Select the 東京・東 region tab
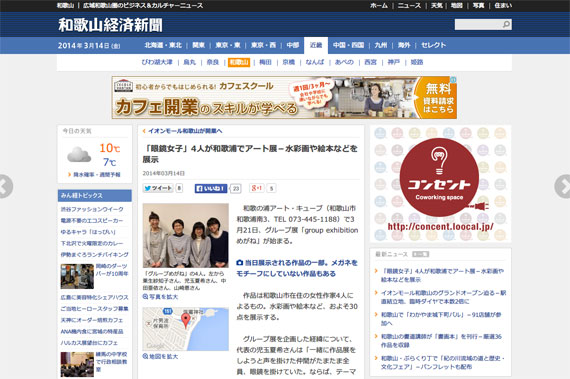 228,45
